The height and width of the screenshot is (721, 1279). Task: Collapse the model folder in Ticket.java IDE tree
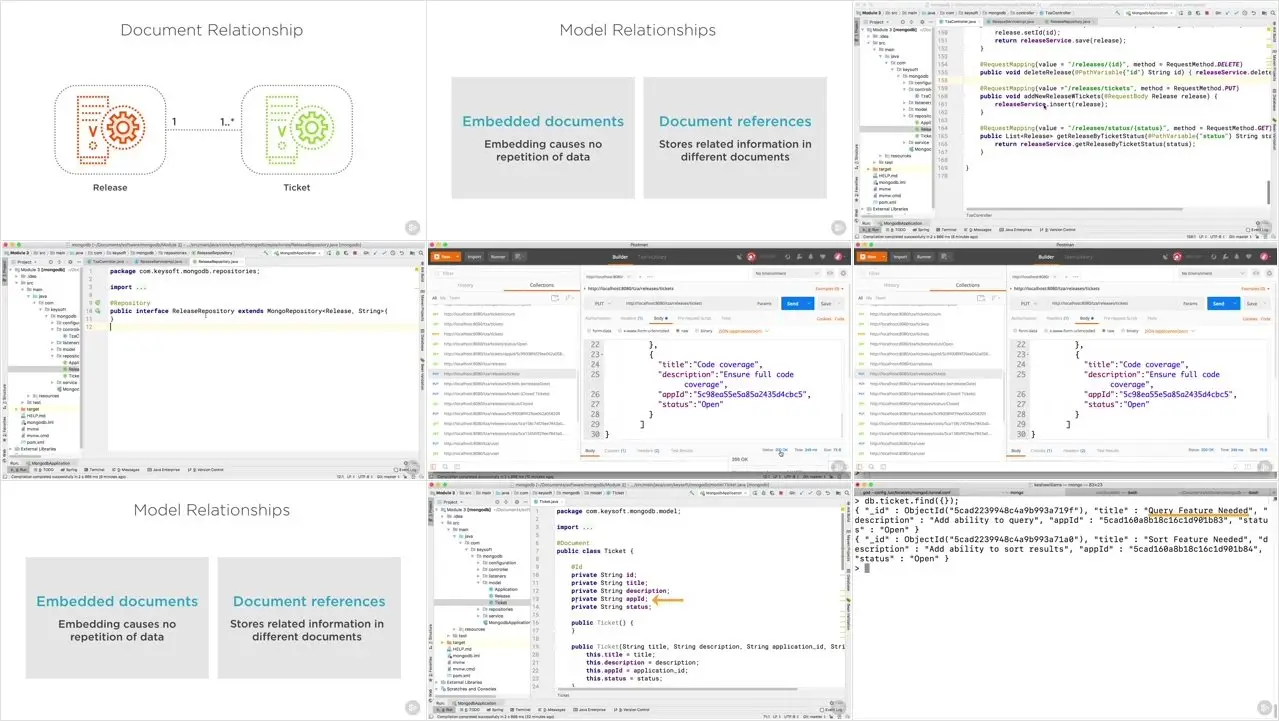(480, 583)
